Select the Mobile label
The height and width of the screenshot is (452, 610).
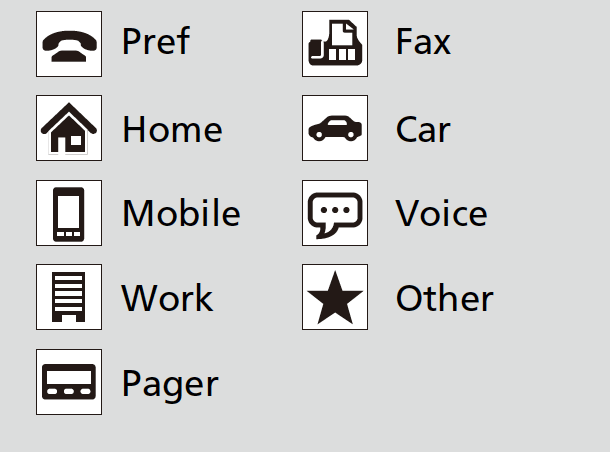(181, 213)
